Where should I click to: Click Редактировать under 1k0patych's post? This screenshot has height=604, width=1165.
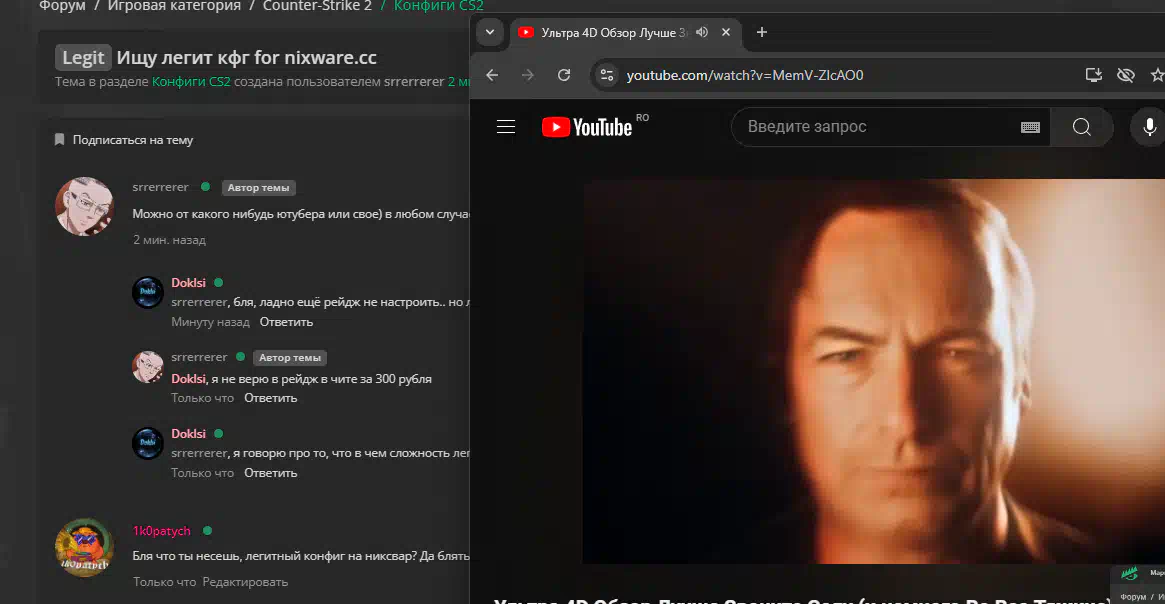(245, 582)
